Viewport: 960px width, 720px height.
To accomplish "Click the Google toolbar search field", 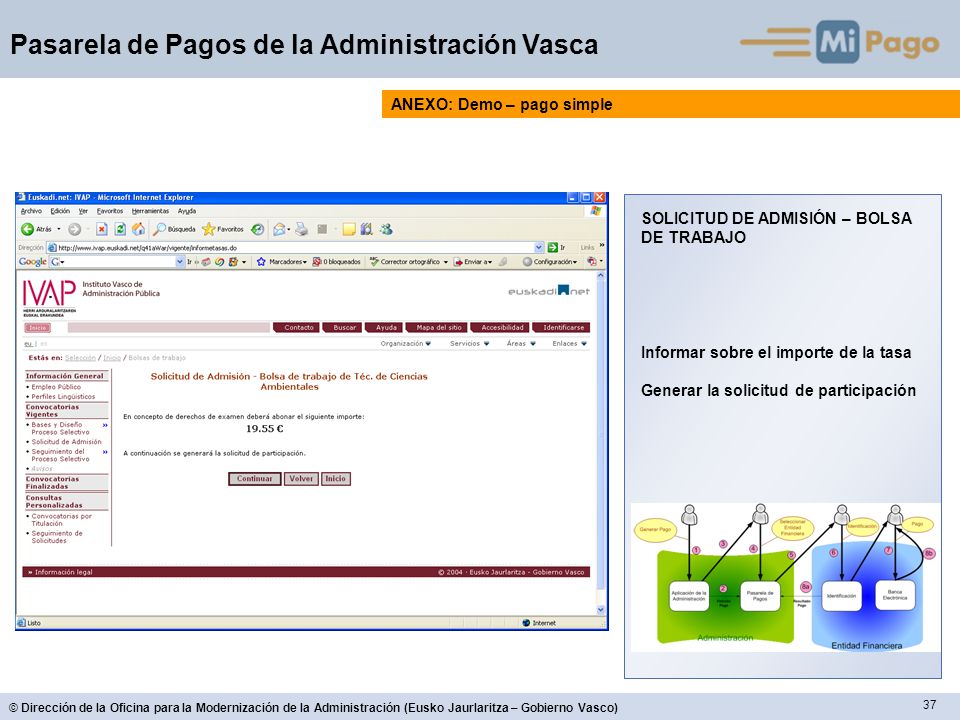I will (x=118, y=261).
